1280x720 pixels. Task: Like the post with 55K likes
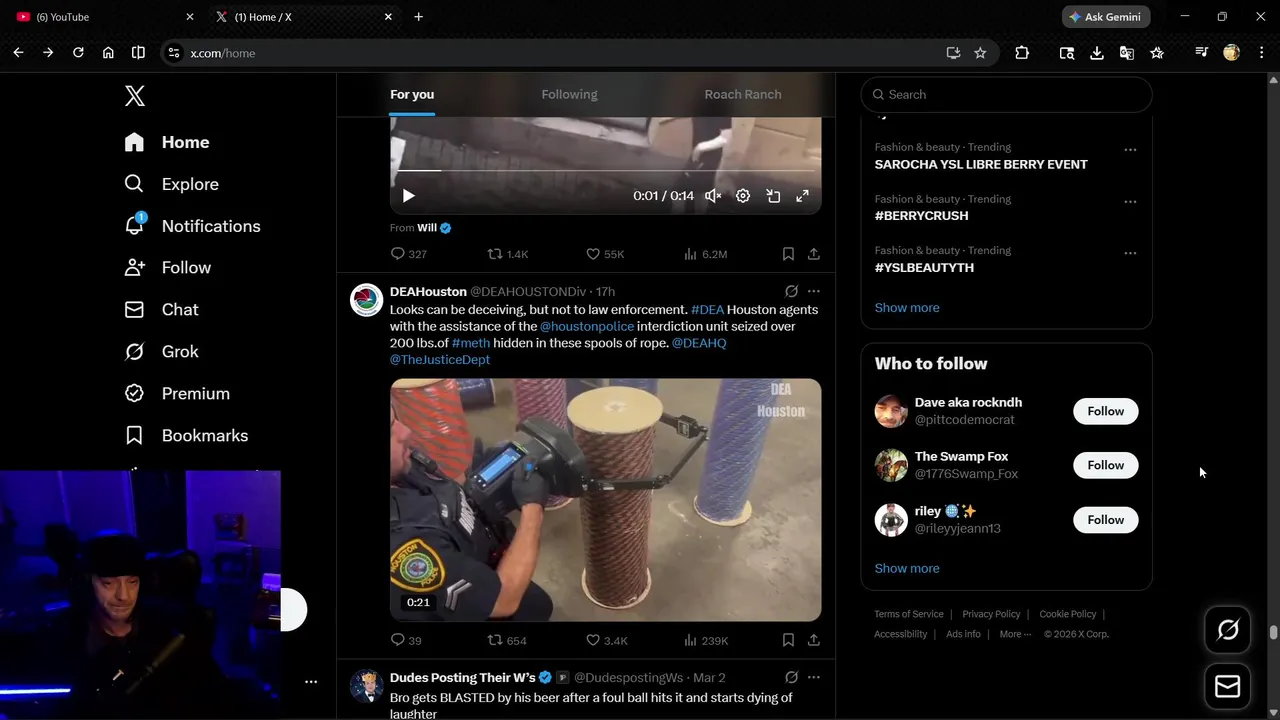pos(604,254)
